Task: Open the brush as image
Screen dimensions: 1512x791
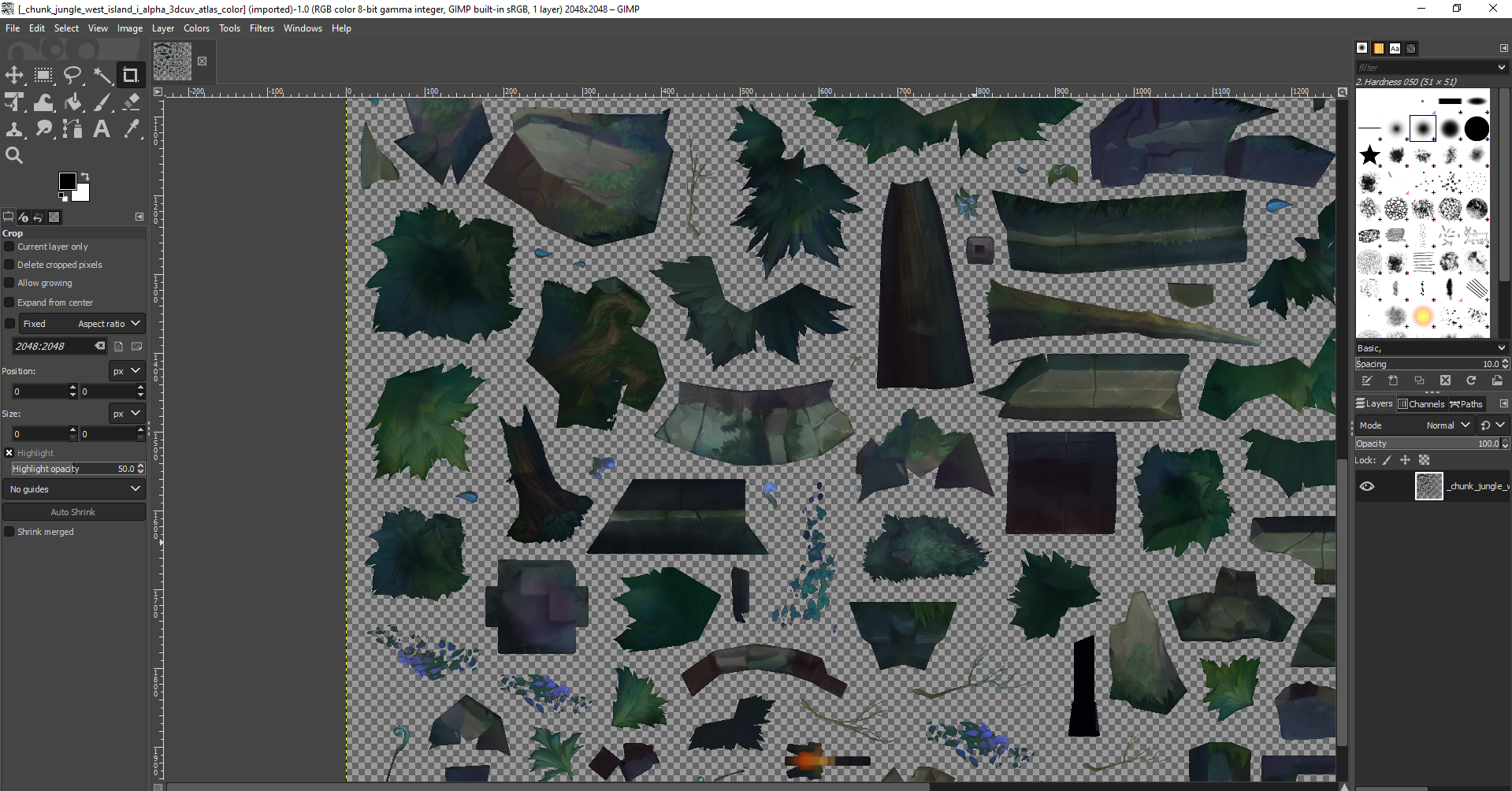Action: (1497, 381)
